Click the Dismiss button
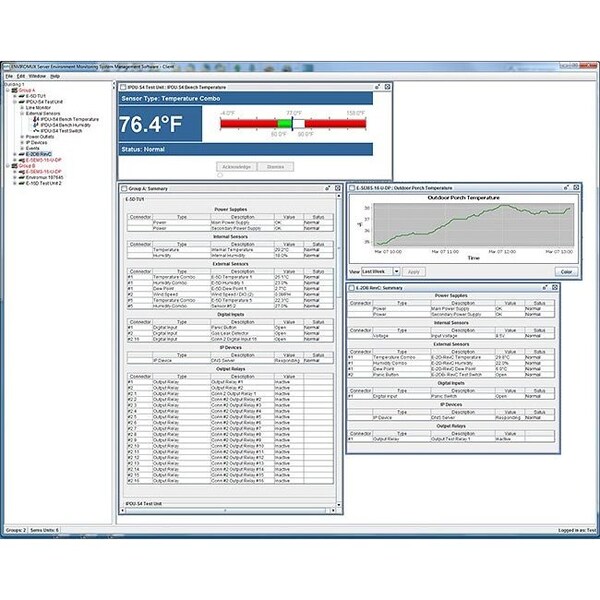 (x=275, y=166)
